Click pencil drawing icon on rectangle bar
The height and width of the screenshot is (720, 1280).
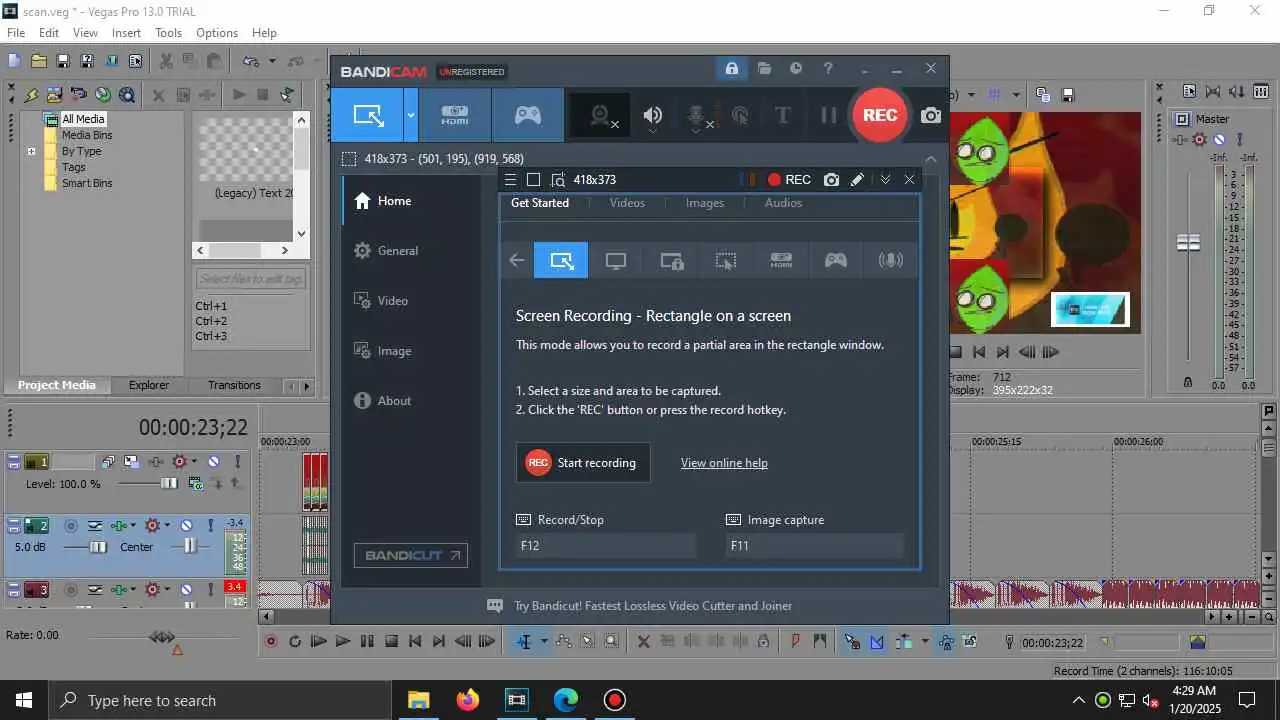(x=857, y=180)
